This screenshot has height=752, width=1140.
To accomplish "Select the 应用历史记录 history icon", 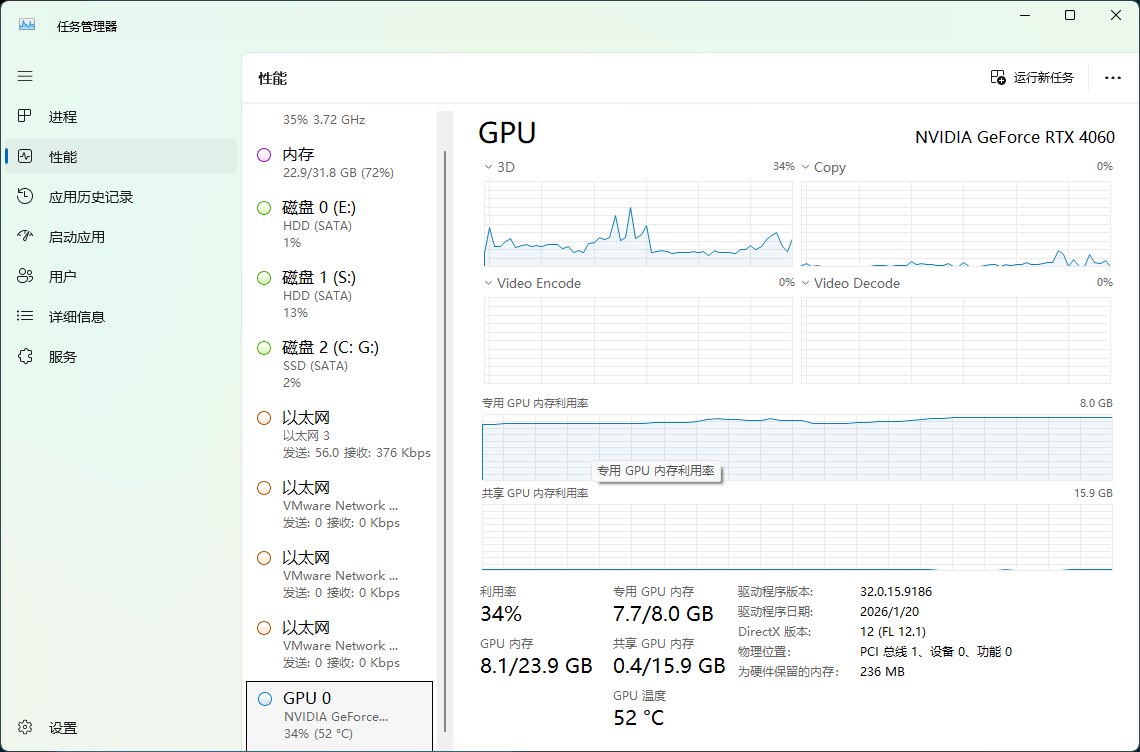I will tap(25, 196).
